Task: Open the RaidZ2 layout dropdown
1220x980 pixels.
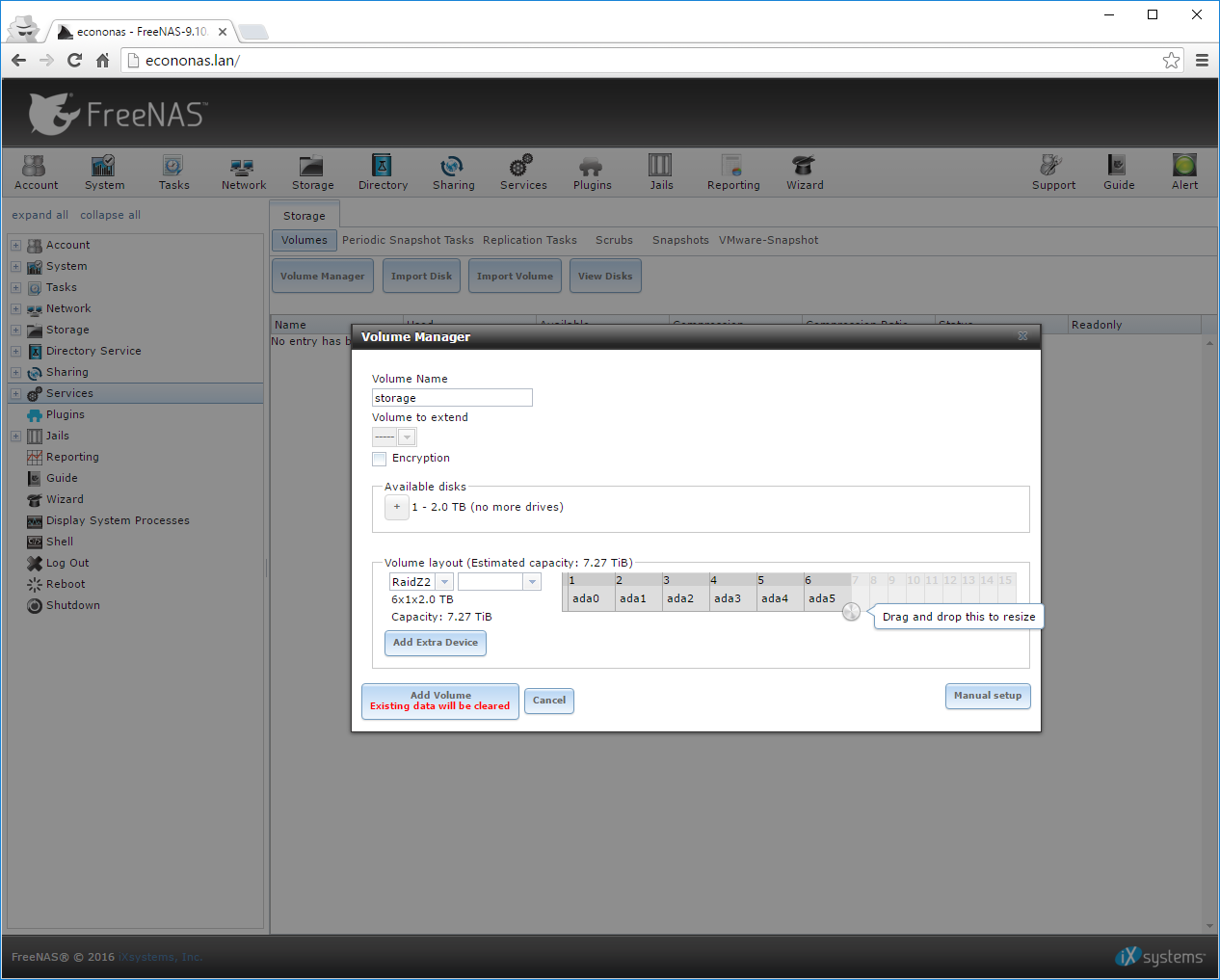Action: tap(444, 582)
